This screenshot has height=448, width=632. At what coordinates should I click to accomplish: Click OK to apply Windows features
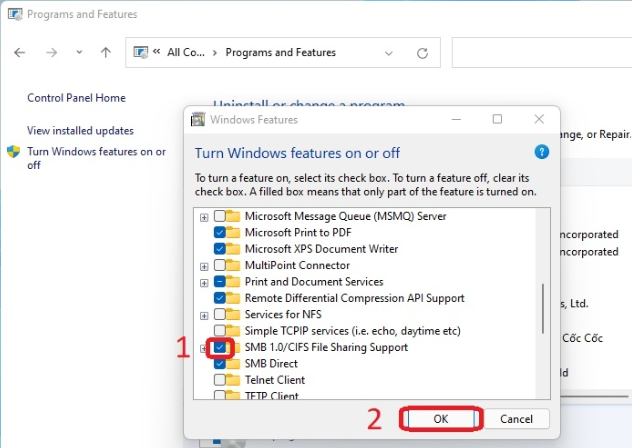441,419
